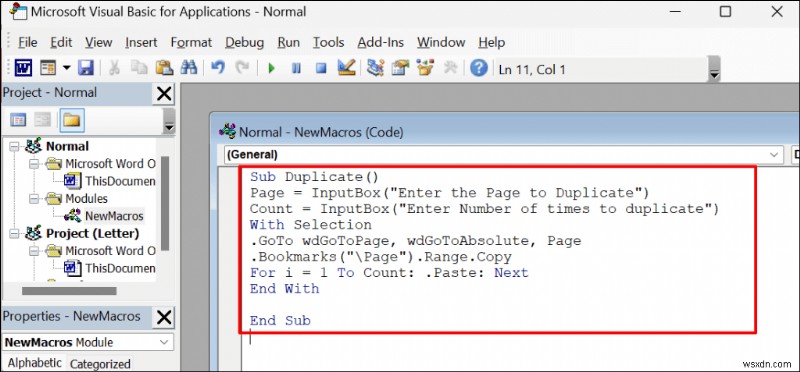Open the Object Browser icon

tap(425, 67)
